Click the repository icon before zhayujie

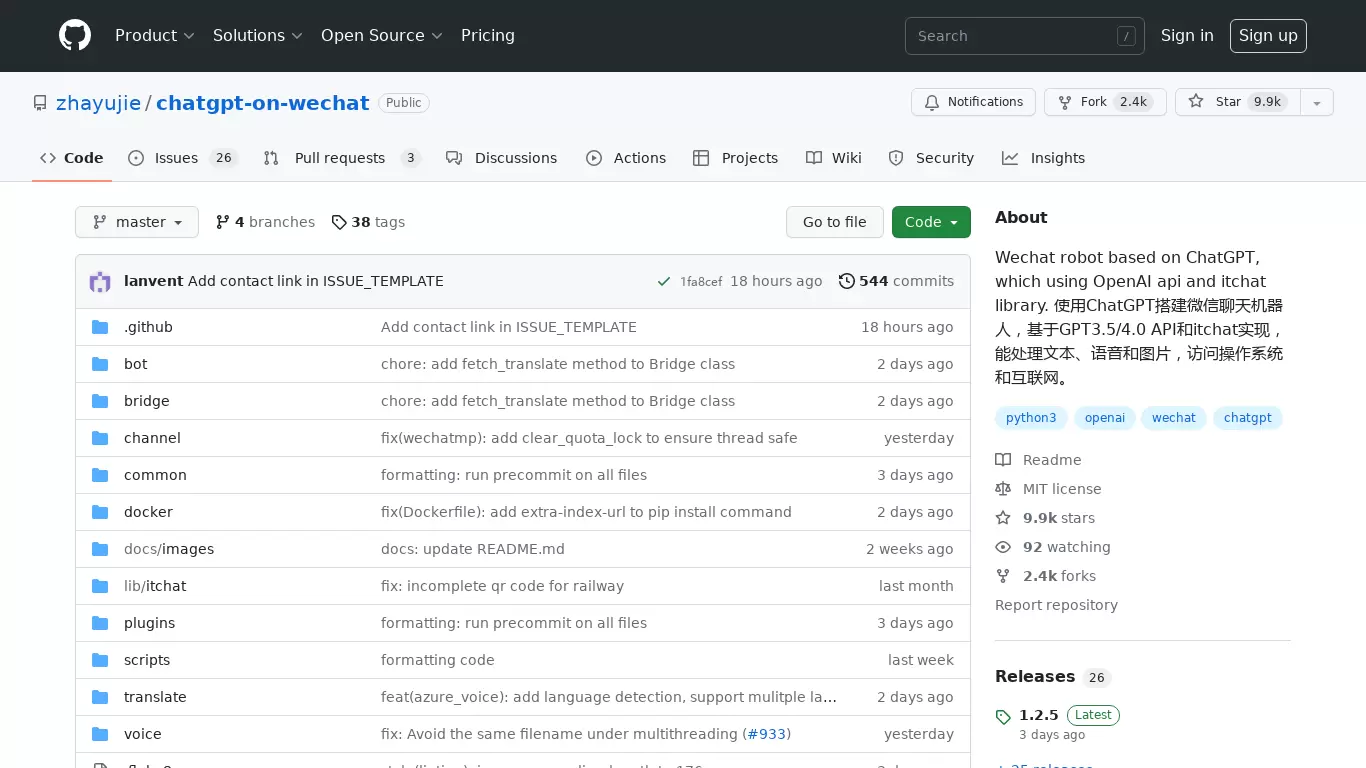pos(40,103)
